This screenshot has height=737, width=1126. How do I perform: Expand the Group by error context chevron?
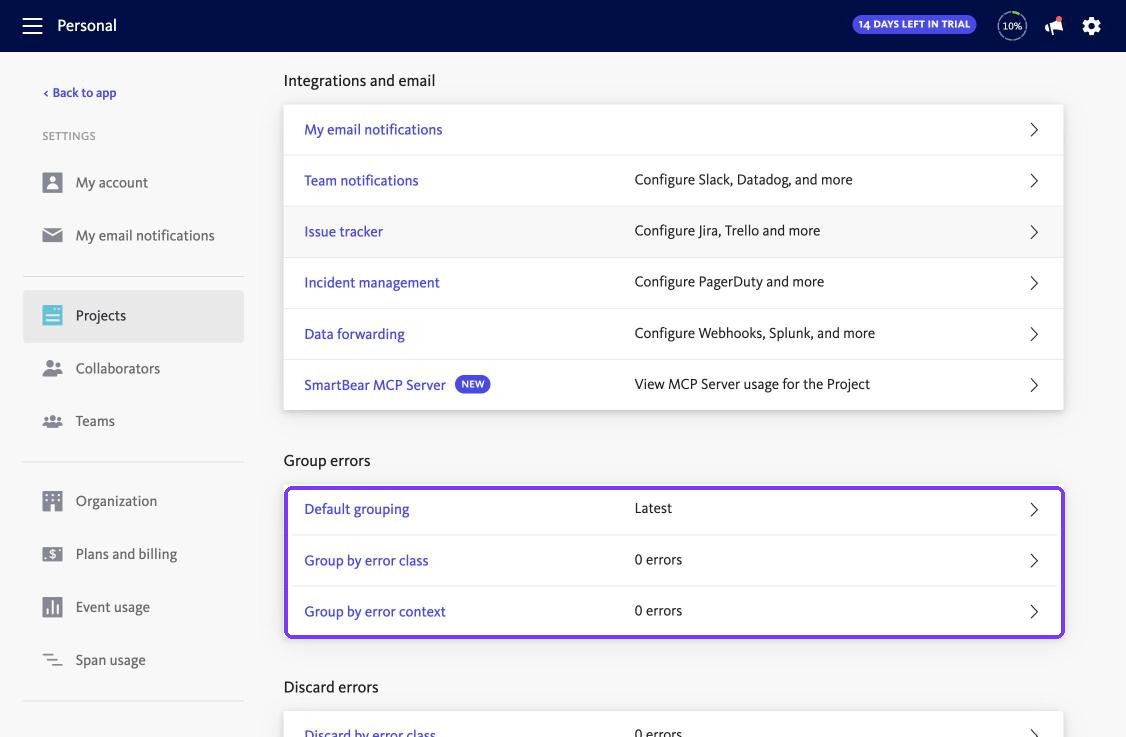pyautogui.click(x=1034, y=611)
